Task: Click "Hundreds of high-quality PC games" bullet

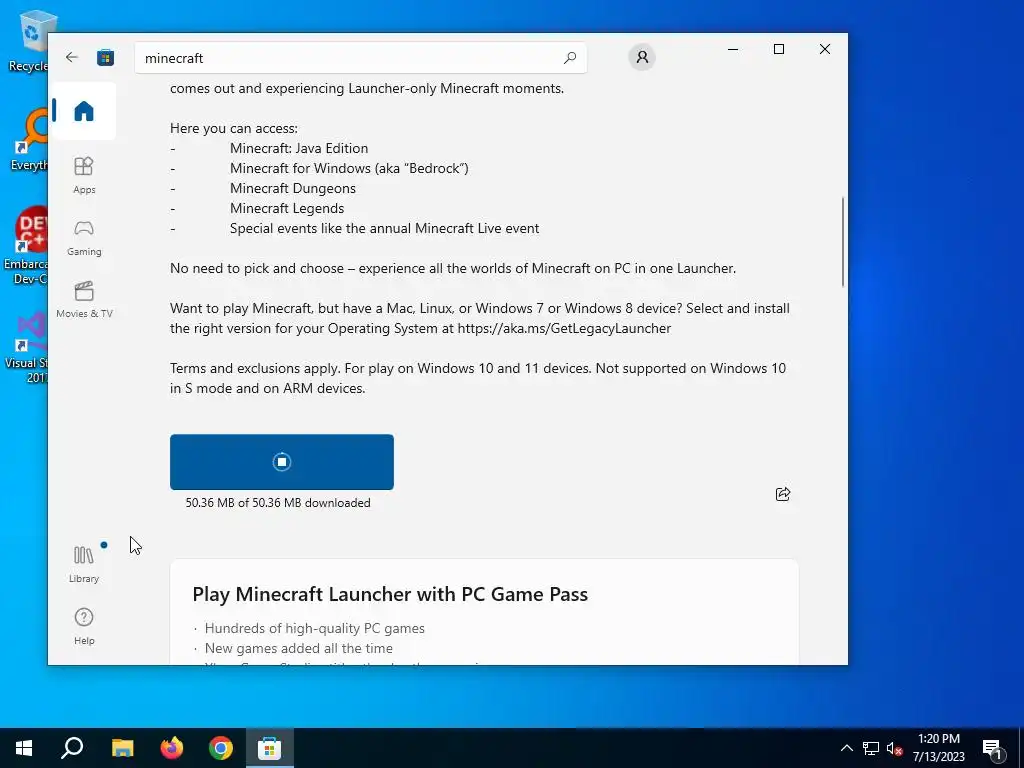Action: point(314,628)
